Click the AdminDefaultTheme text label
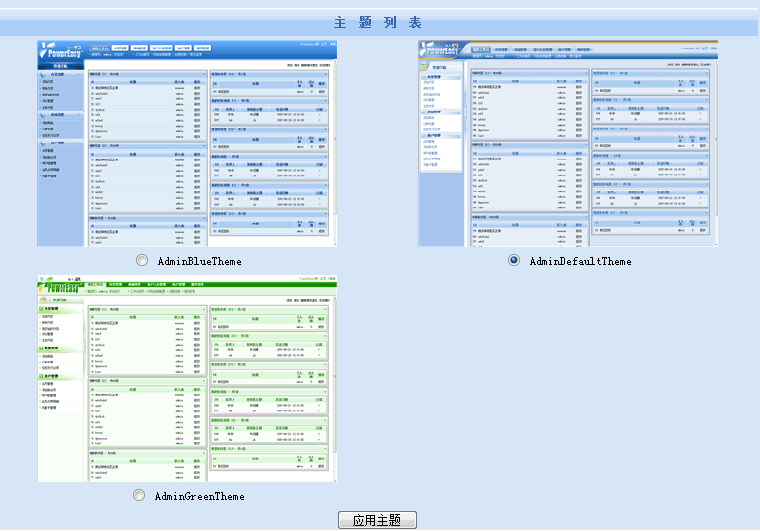760x531 pixels. (x=580, y=261)
